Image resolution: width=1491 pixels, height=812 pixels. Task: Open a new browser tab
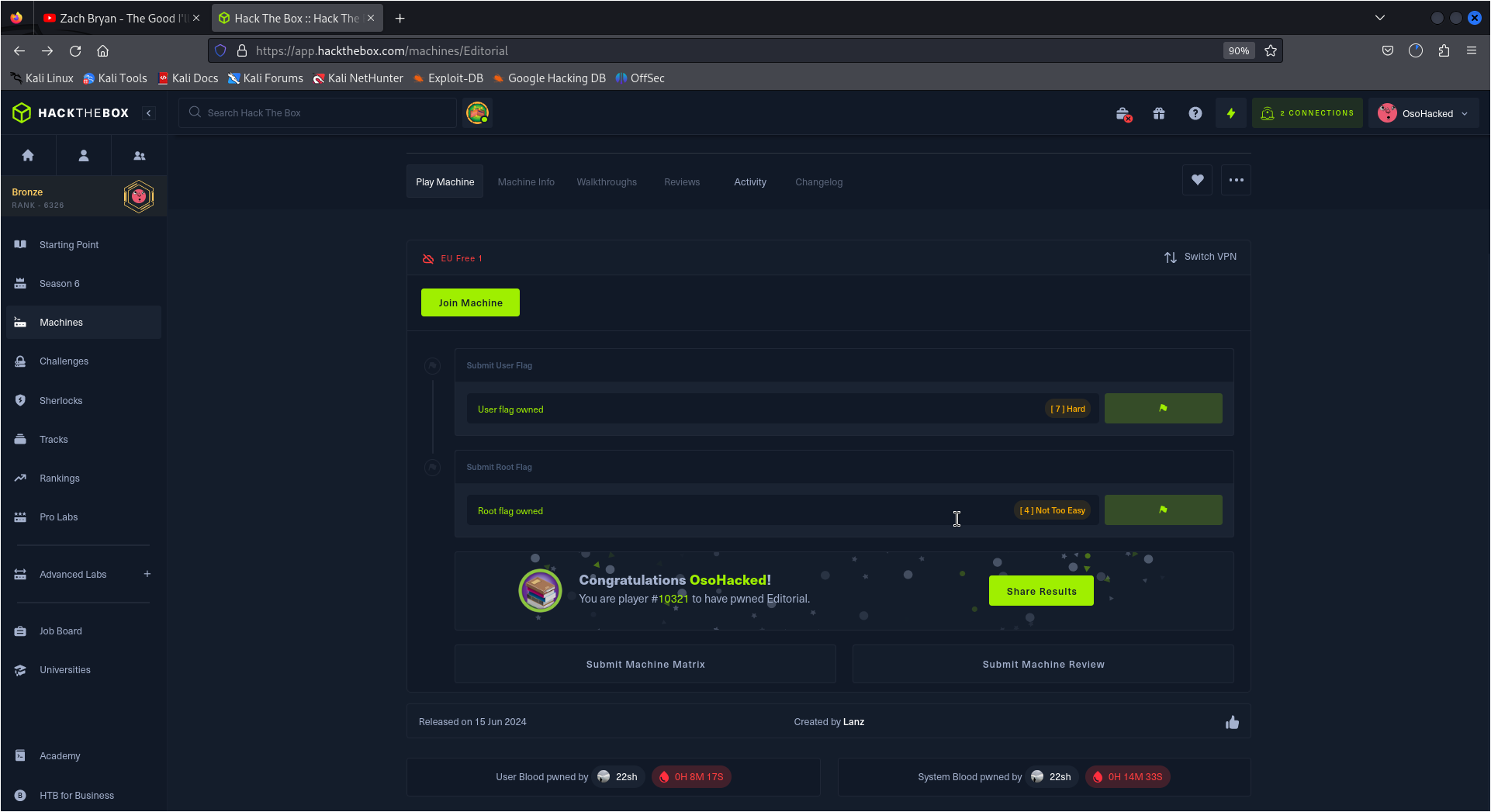pyautogui.click(x=400, y=18)
